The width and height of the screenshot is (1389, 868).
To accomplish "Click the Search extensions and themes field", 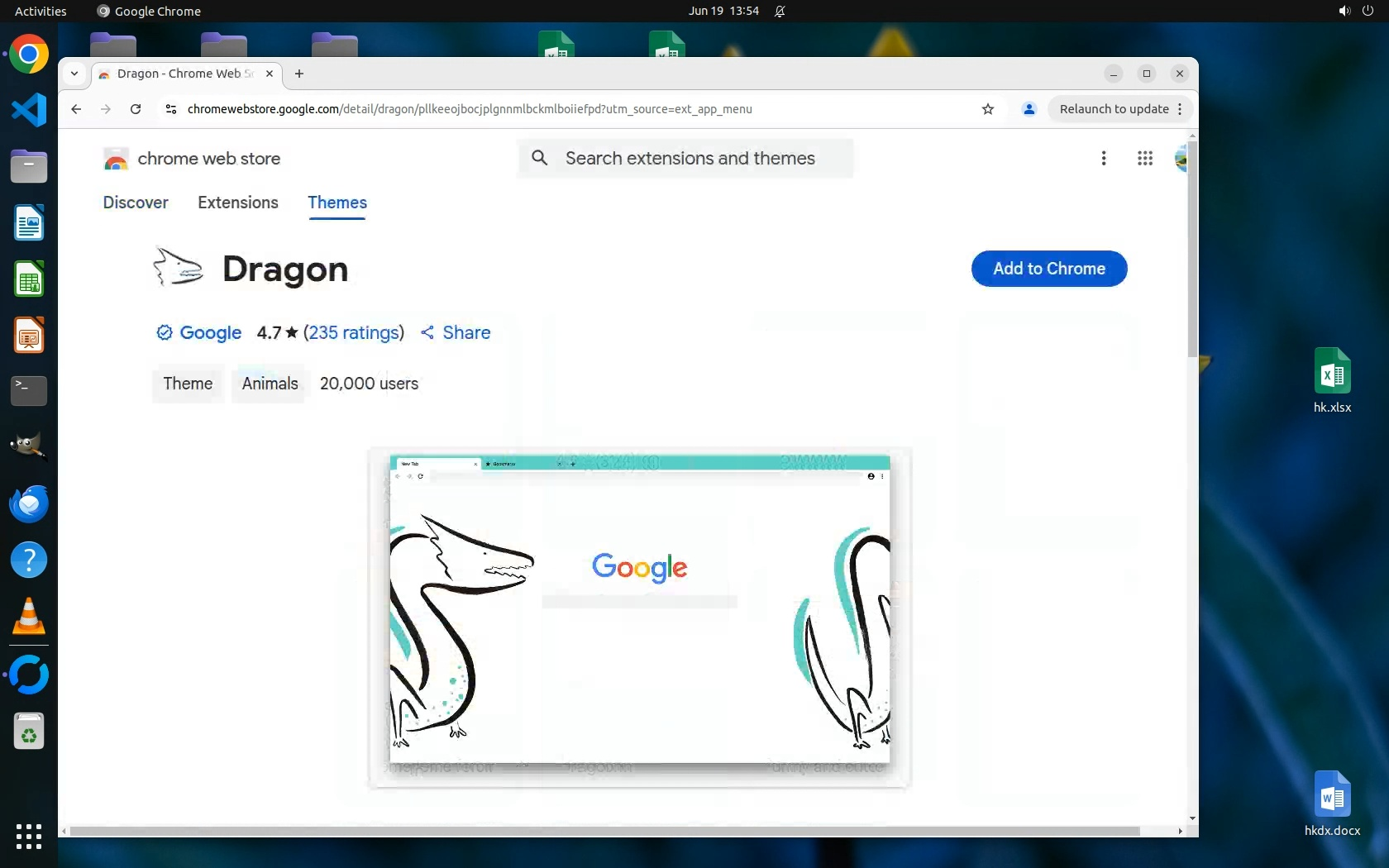I will (690, 158).
